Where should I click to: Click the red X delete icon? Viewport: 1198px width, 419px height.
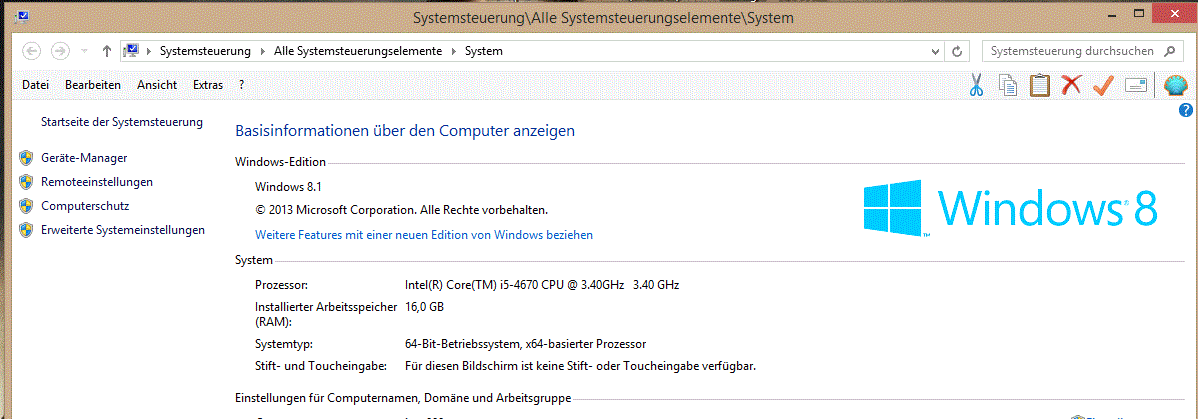tap(1071, 86)
